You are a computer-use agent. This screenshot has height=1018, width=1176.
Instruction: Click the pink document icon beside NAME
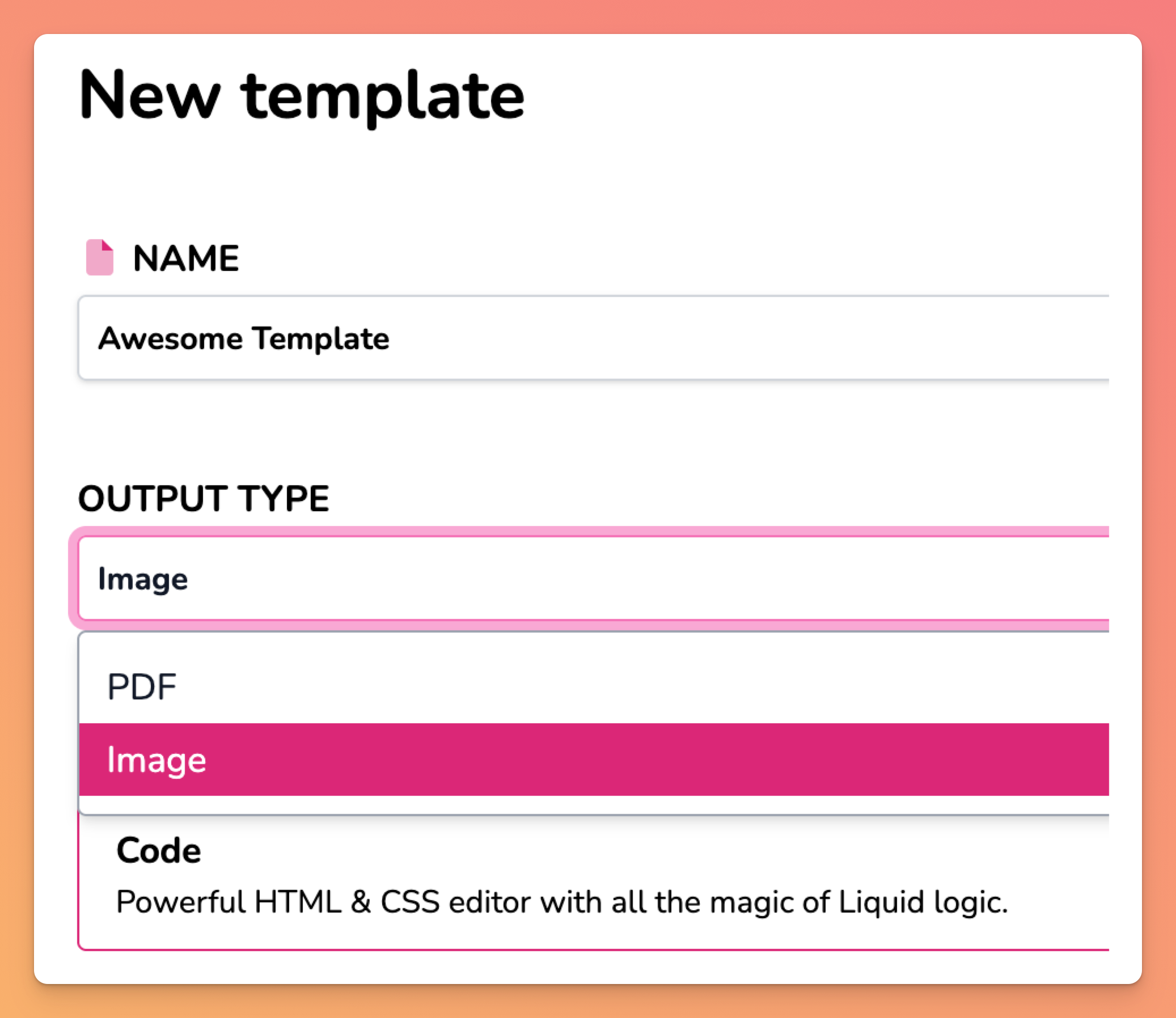(99, 257)
